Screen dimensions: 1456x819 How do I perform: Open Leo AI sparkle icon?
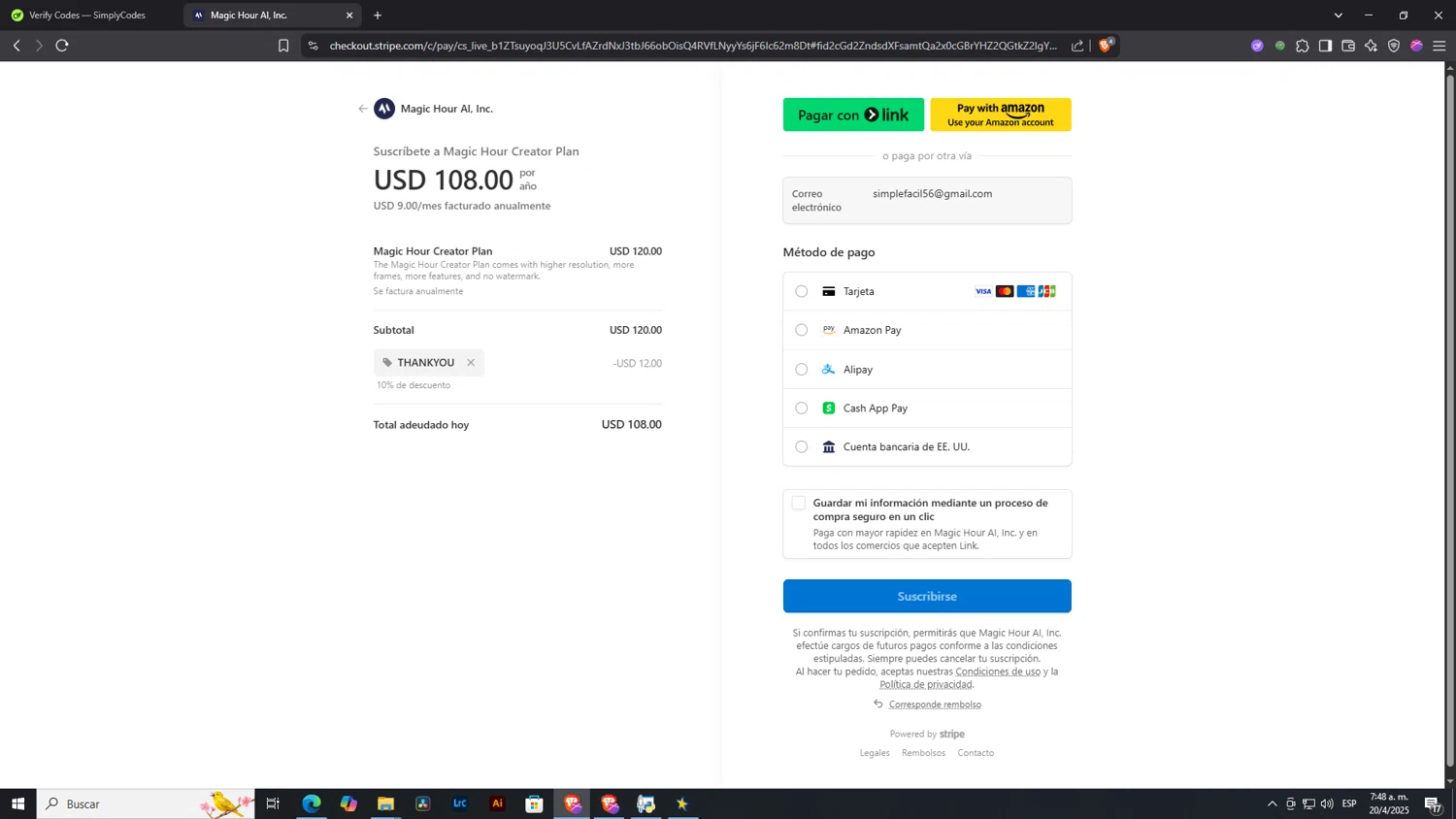1371,46
